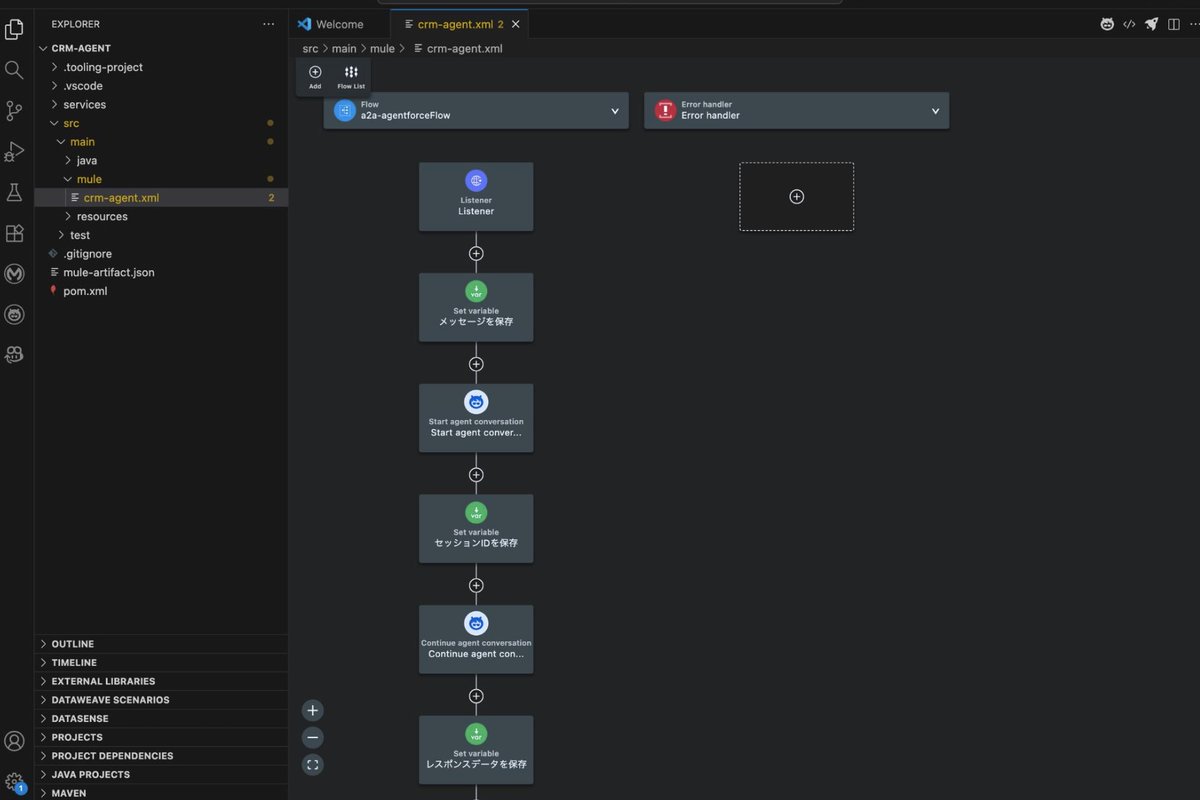Click the zoom in button on the canvas
Screen dimensions: 1200x800
(312, 709)
